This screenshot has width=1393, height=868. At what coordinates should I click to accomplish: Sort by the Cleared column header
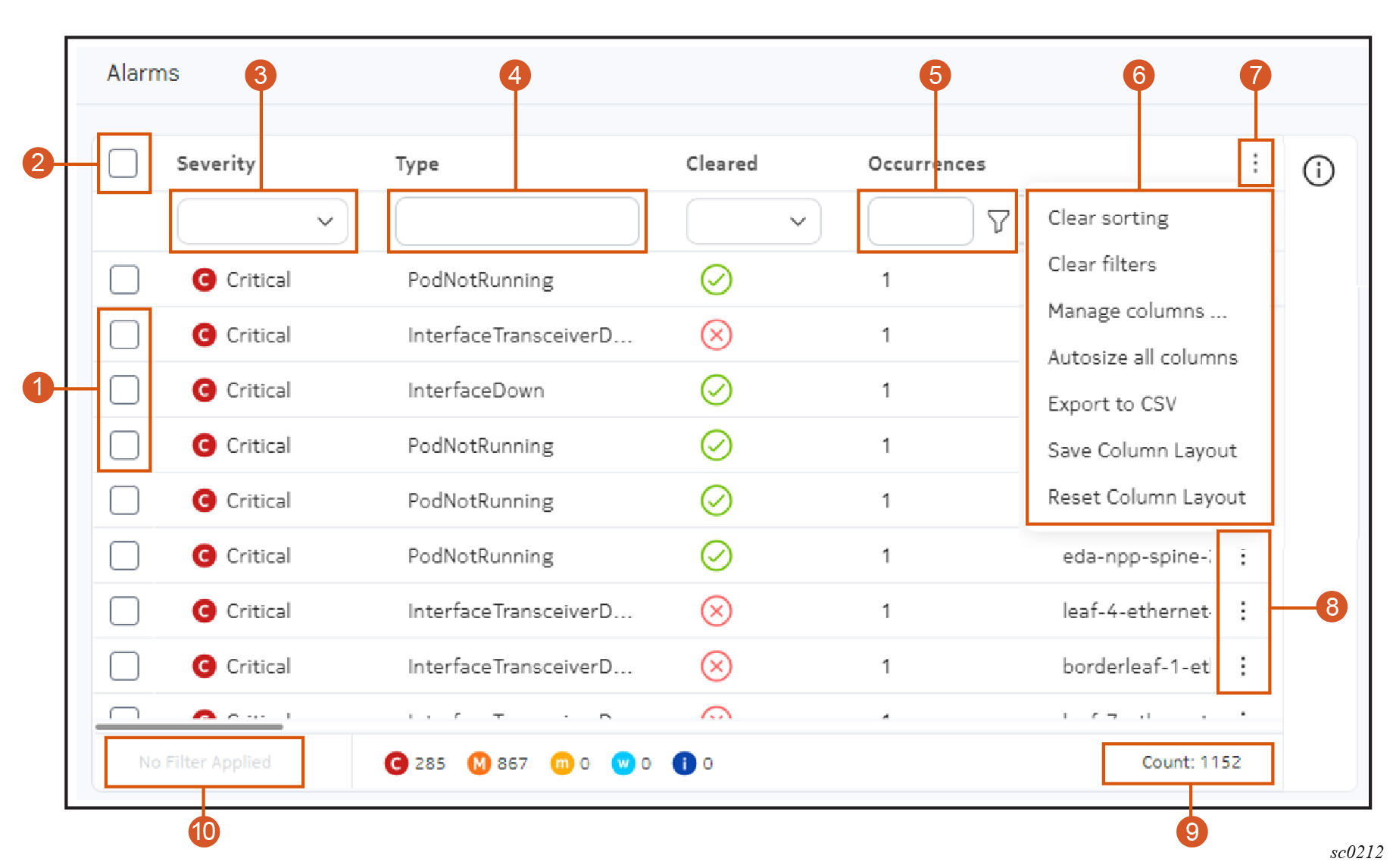(721, 164)
